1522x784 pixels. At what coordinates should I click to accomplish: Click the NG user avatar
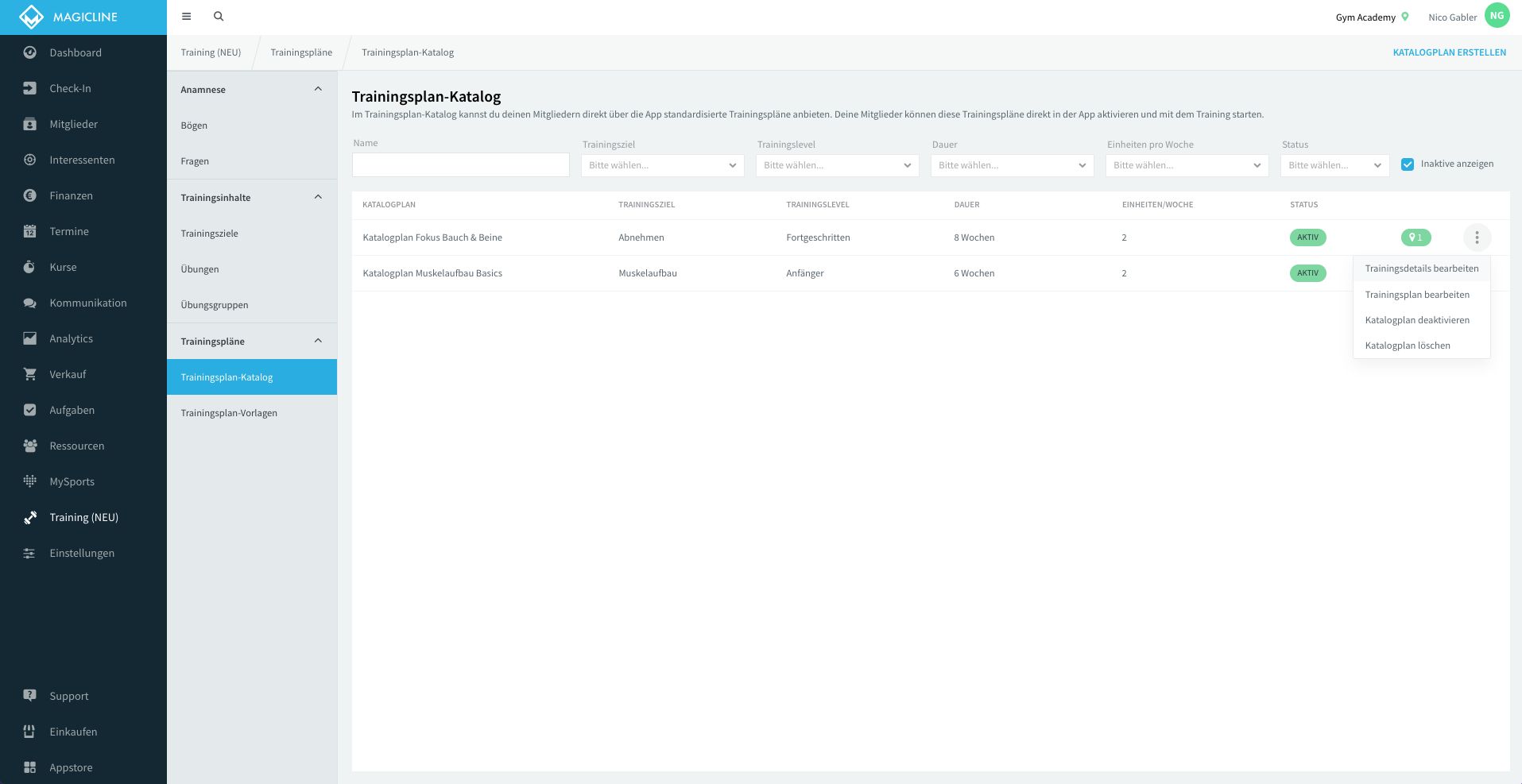coord(1497,16)
